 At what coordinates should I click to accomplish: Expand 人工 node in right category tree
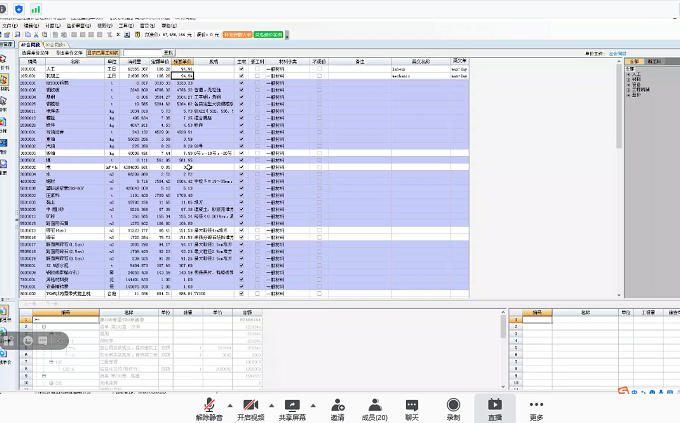tap(628, 74)
